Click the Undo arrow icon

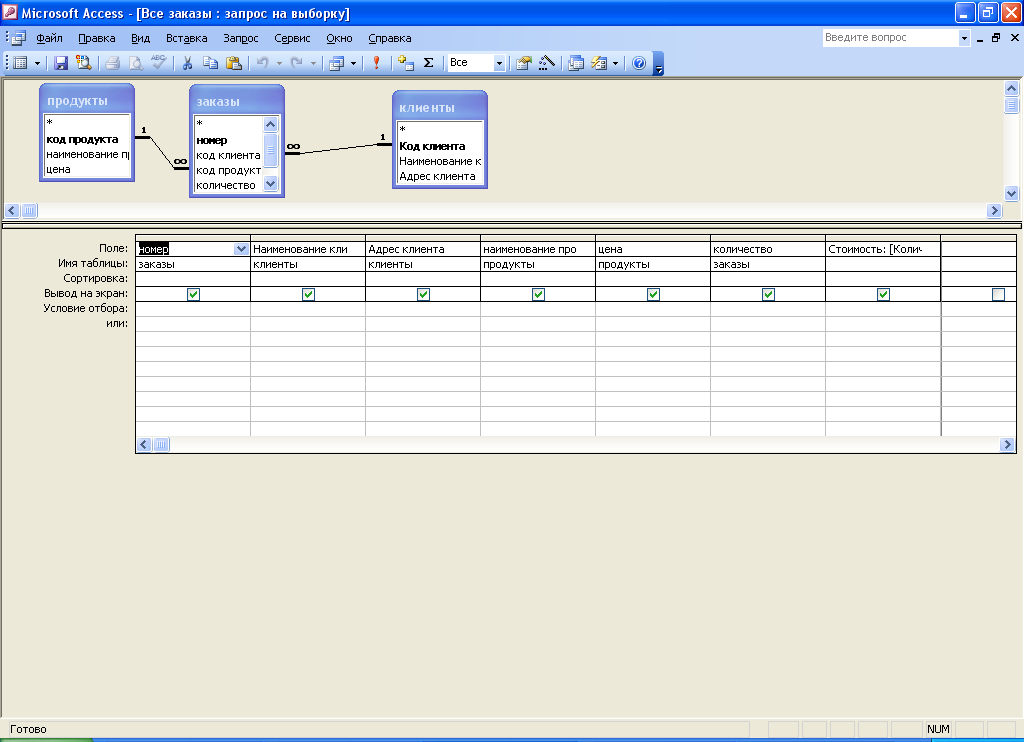263,63
